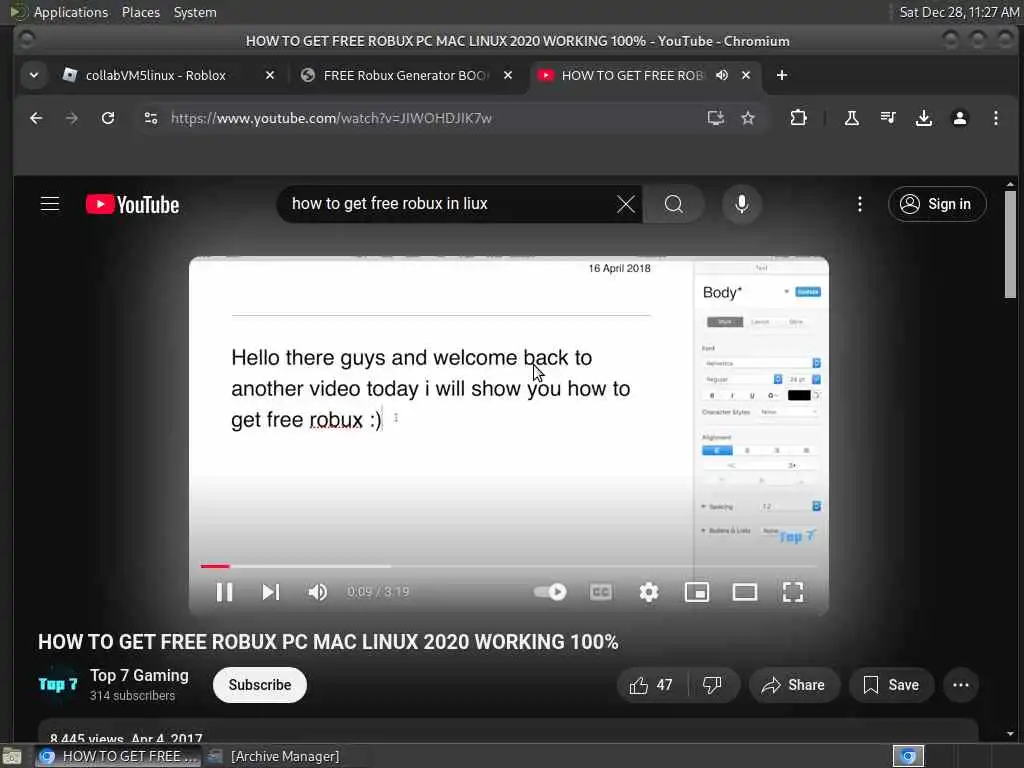Open YouTube hamburger guide menu
This screenshot has width=1024, height=768.
pyautogui.click(x=50, y=204)
